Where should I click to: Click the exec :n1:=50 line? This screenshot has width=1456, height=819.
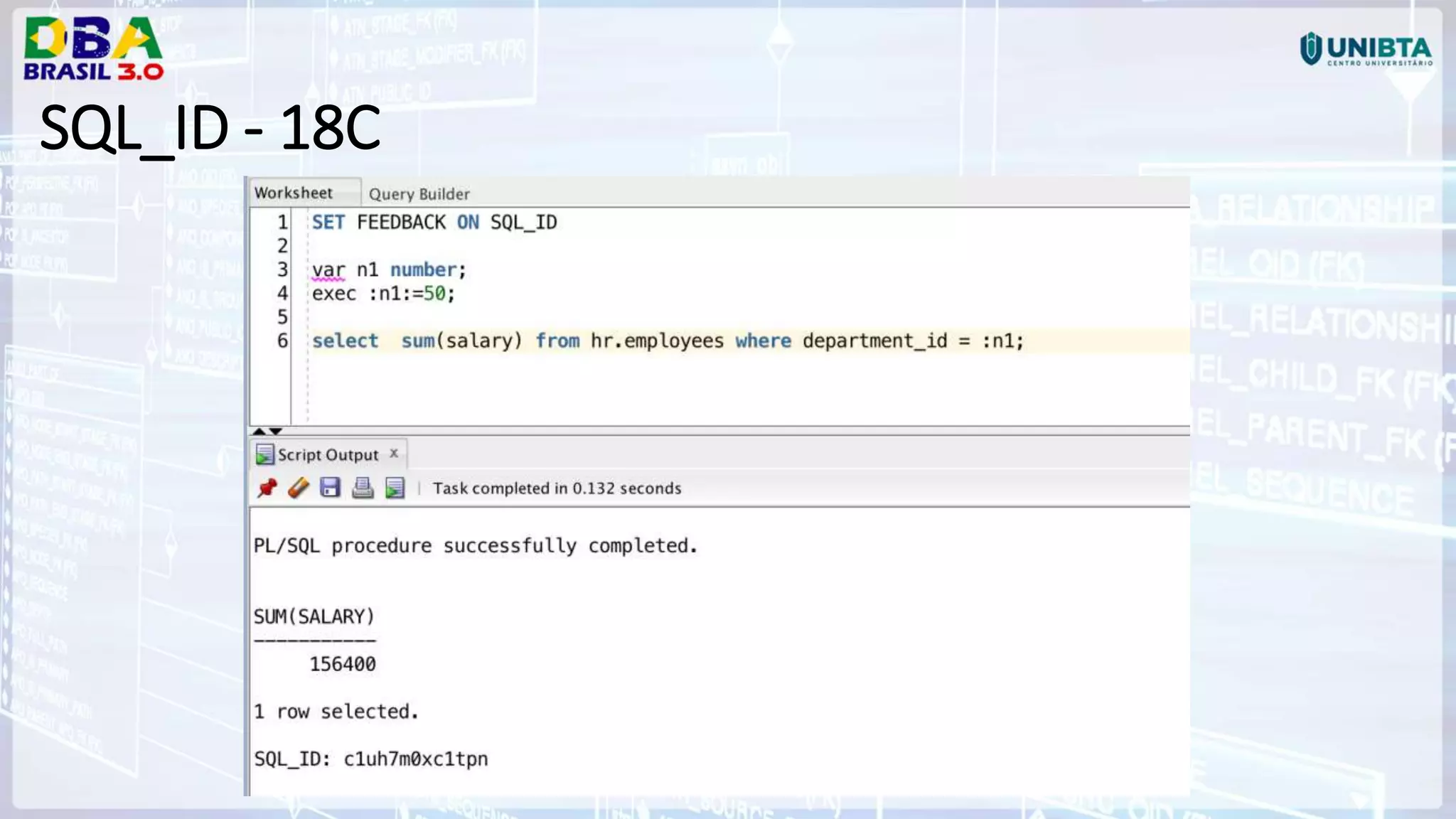pos(382,294)
